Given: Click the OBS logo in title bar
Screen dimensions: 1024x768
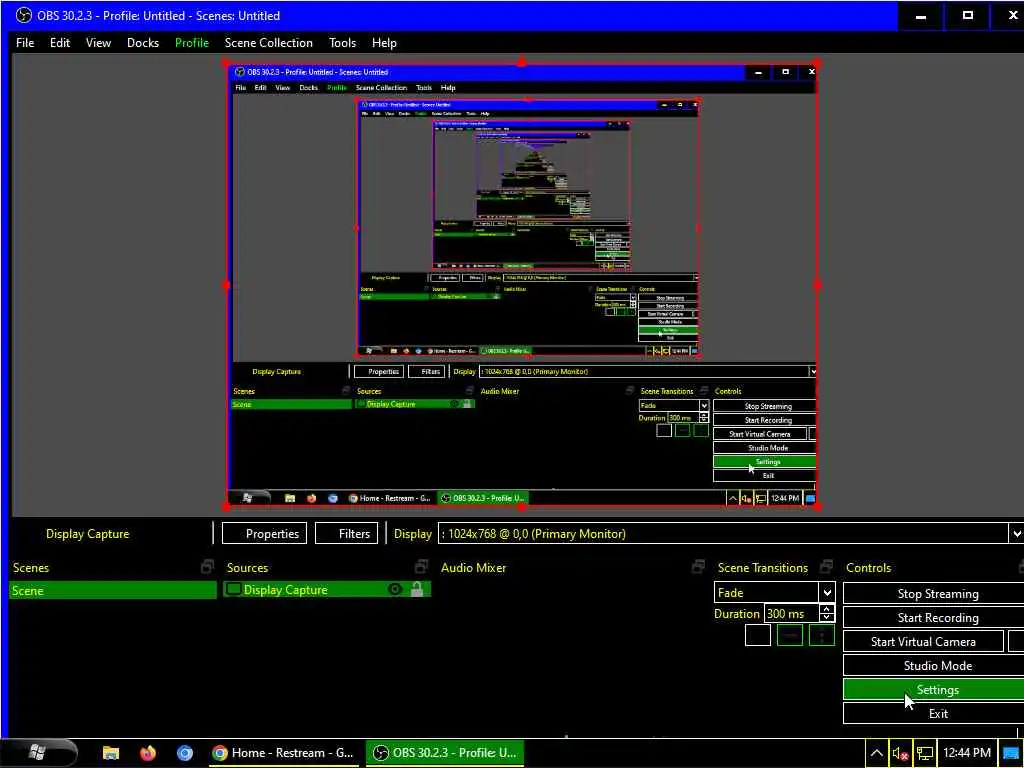Looking at the screenshot, I should tap(24, 15).
